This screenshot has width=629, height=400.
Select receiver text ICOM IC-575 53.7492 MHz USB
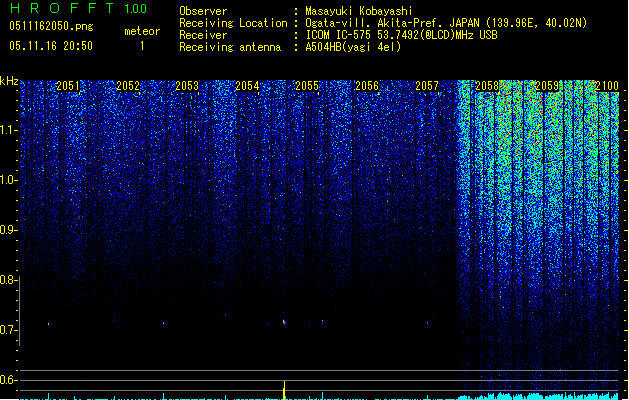[x=401, y=35]
